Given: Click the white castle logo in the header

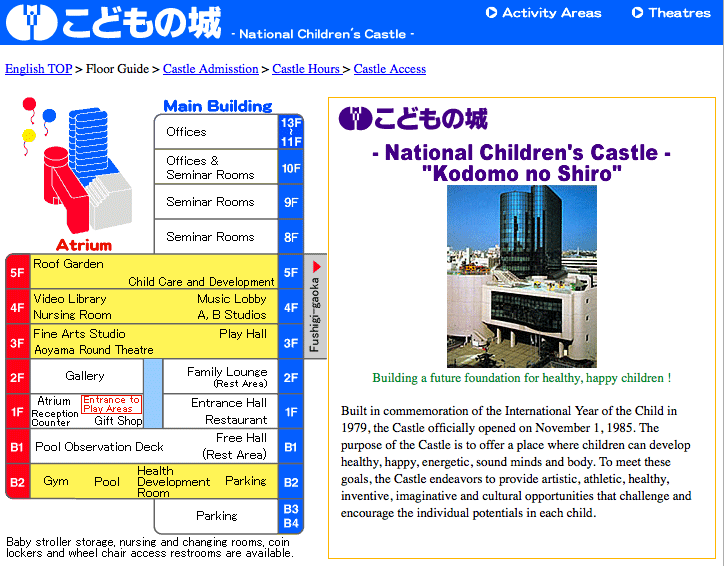Looking at the screenshot, I should 31,22.
